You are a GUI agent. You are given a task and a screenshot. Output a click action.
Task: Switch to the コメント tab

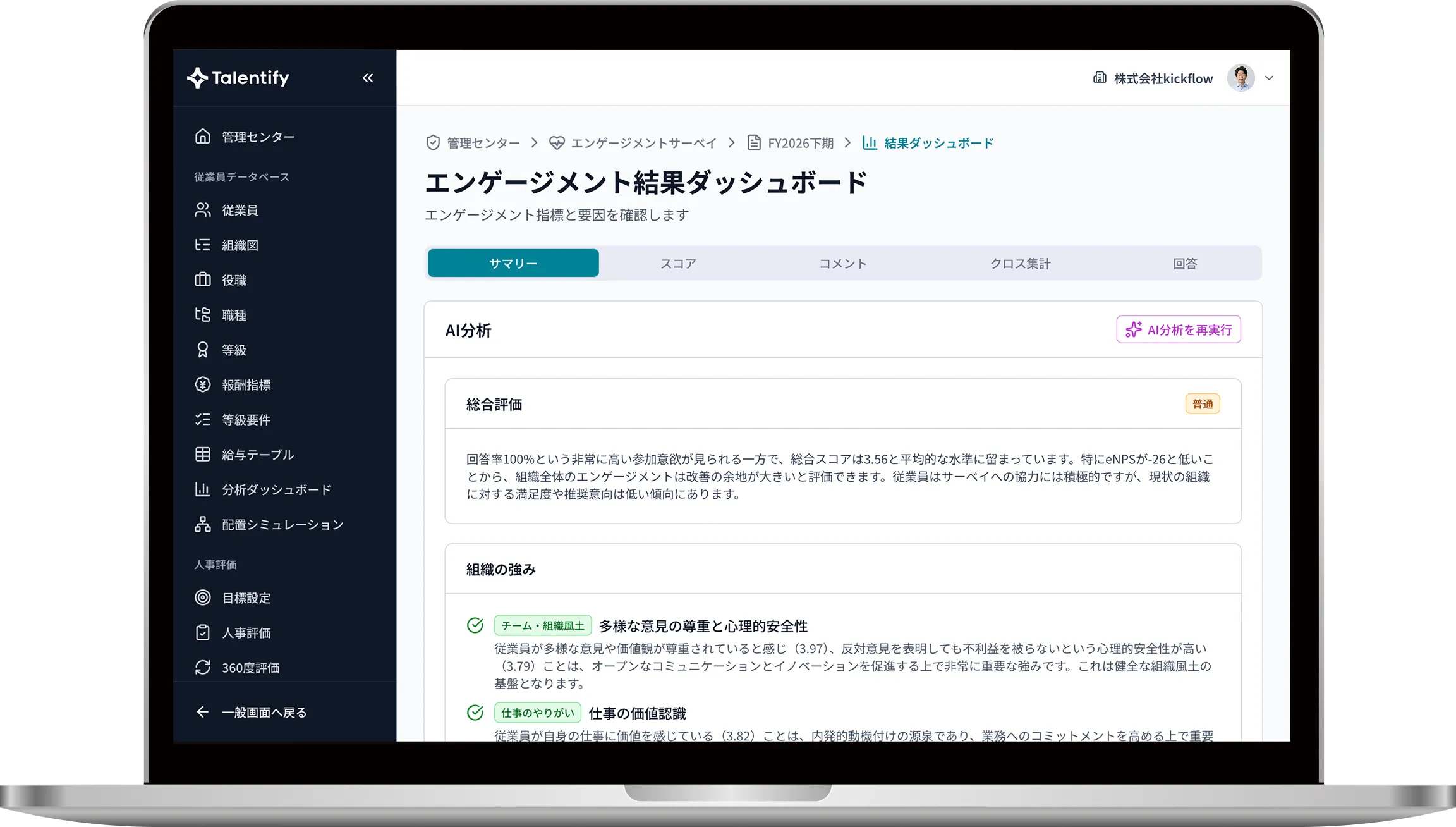point(843,263)
